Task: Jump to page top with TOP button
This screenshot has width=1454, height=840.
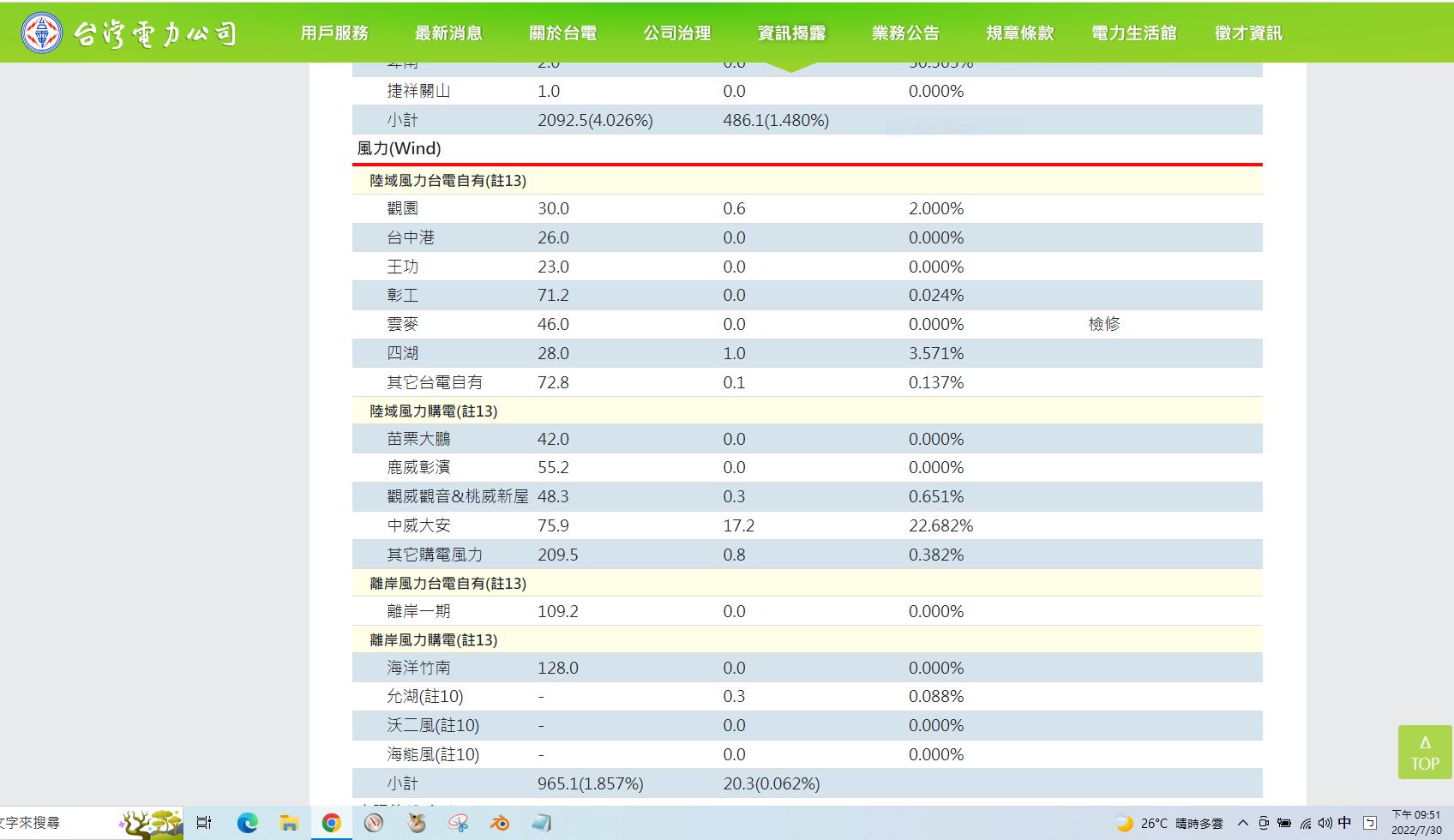Action: (x=1425, y=752)
